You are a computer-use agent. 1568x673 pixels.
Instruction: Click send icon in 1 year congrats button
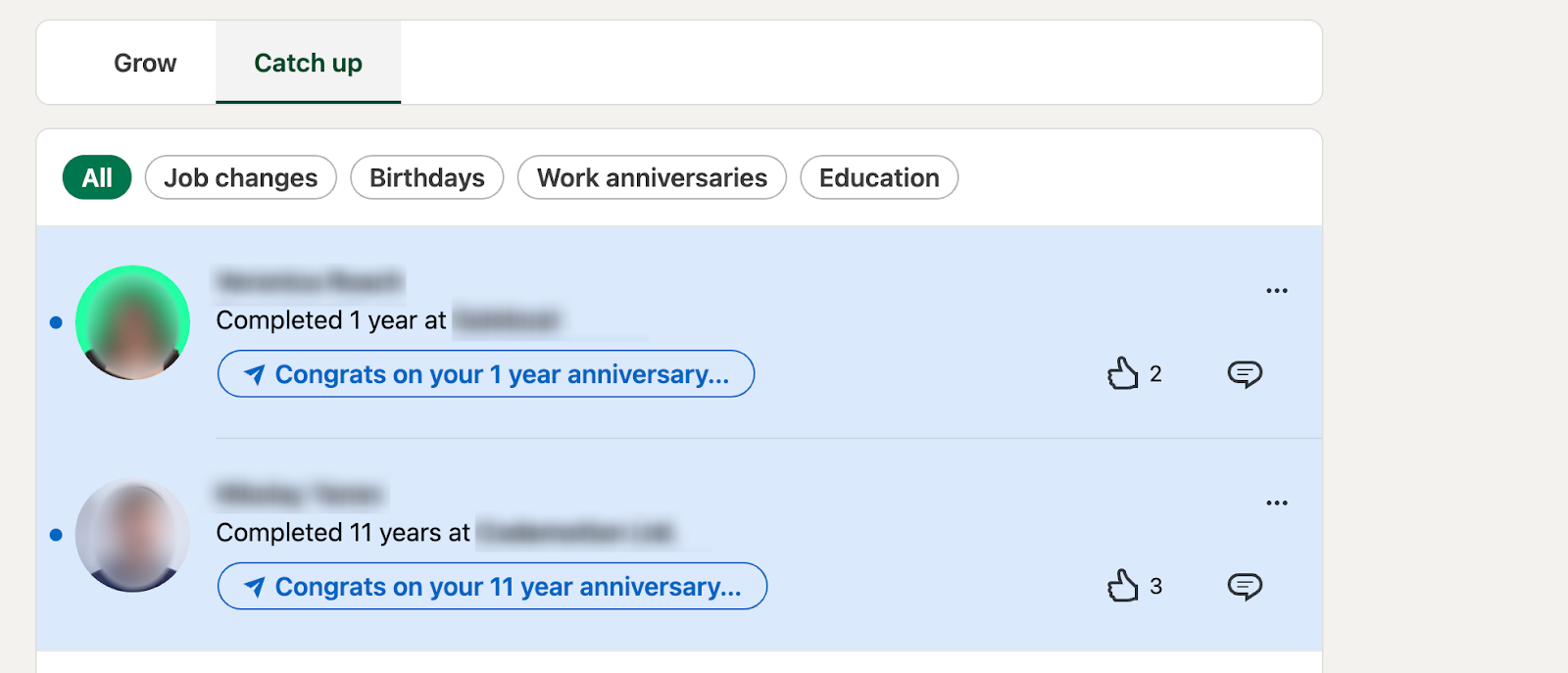[255, 374]
